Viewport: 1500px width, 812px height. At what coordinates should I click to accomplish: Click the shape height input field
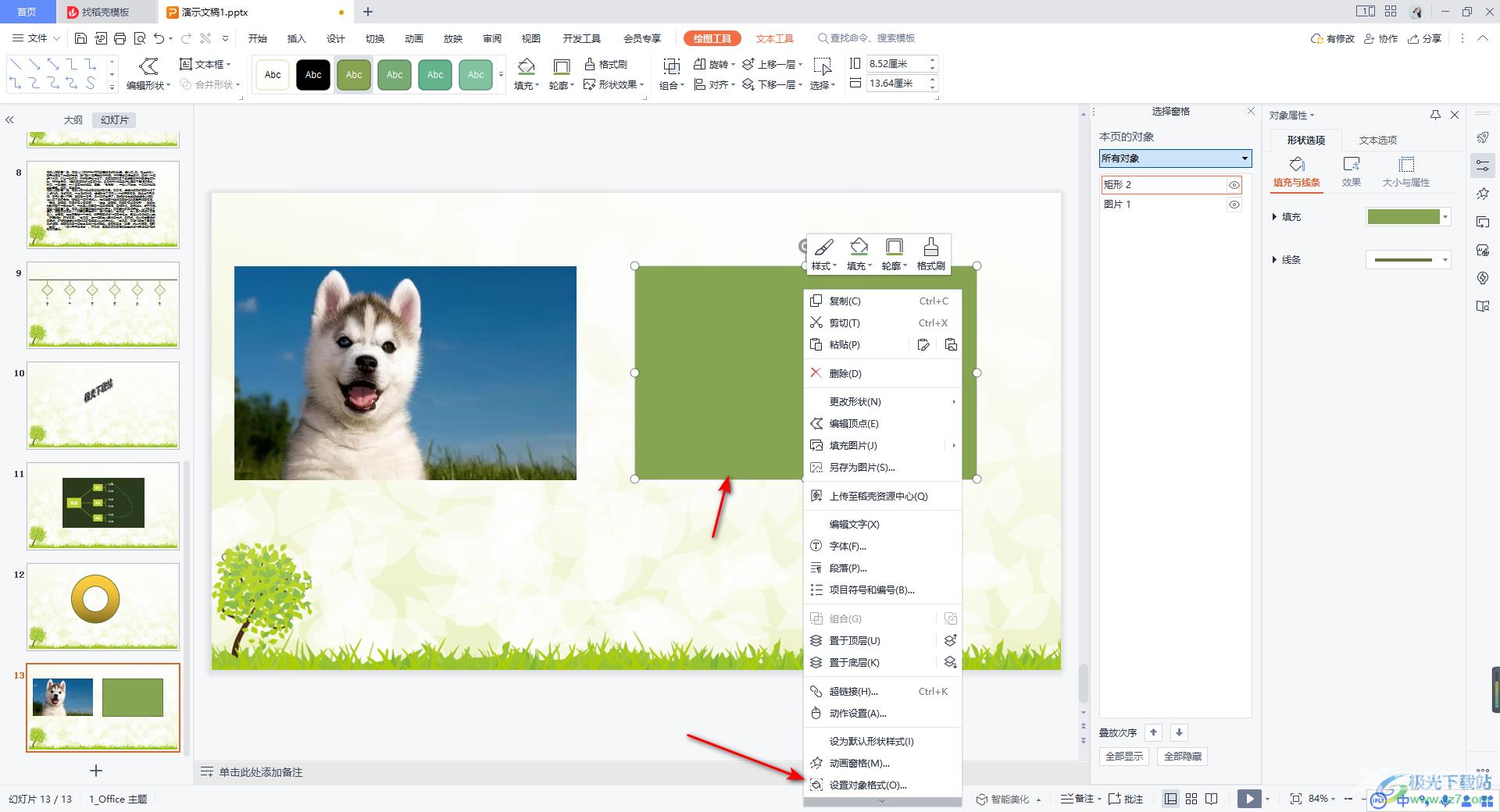click(x=896, y=64)
